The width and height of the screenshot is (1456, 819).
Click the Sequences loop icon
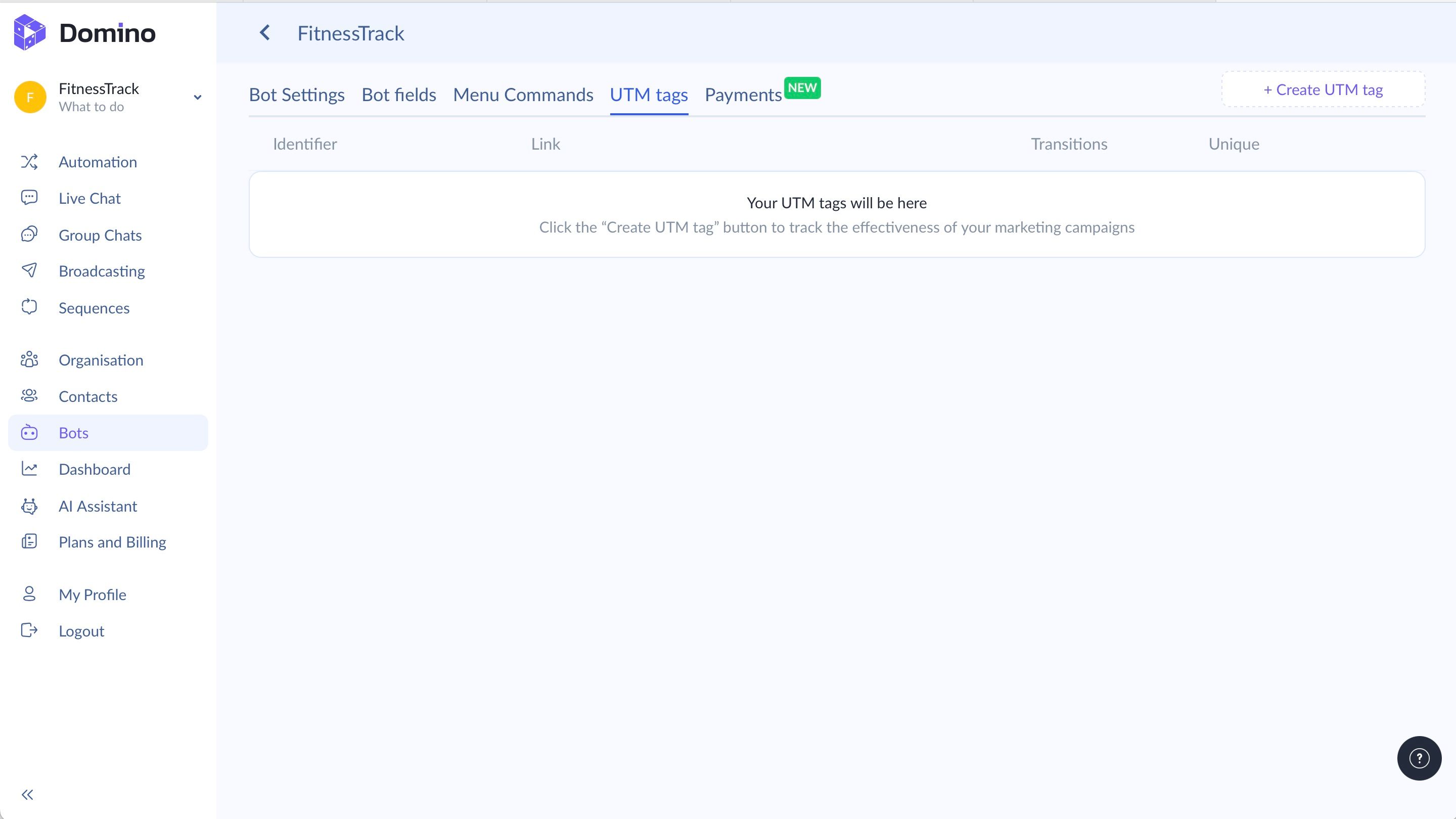tap(29, 307)
